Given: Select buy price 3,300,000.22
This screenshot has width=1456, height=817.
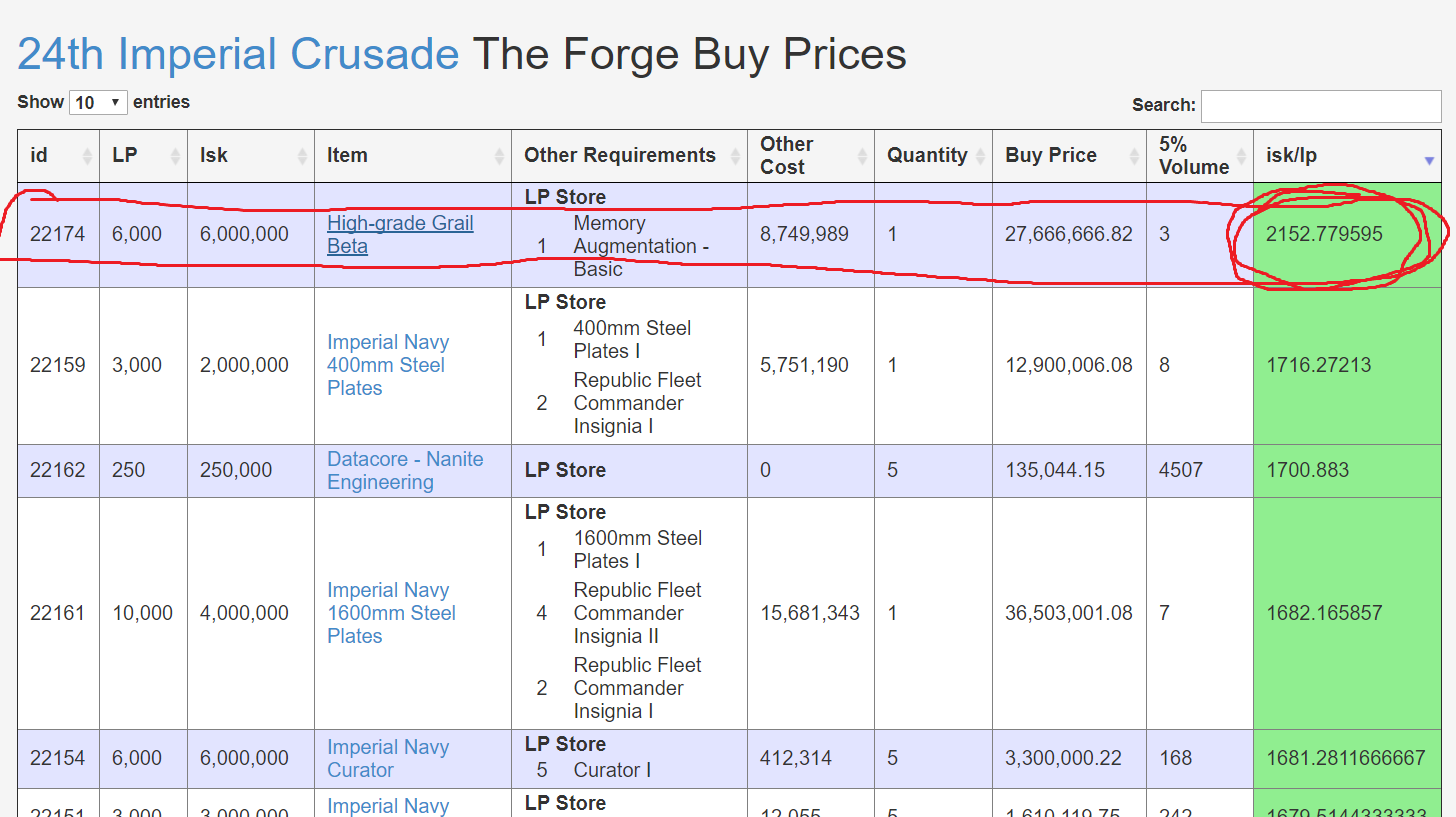Looking at the screenshot, I should (1062, 758).
